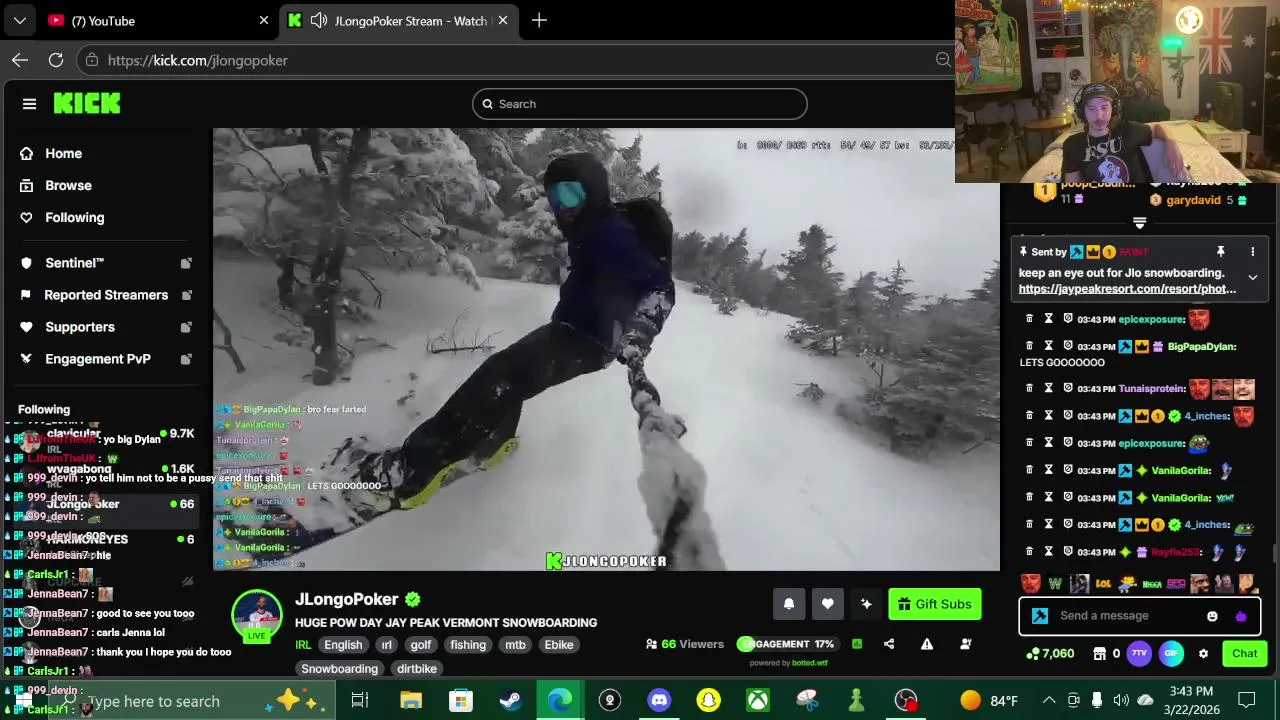1280x720 pixels.
Task: Open the Kick hamburger menu
Action: [29, 104]
